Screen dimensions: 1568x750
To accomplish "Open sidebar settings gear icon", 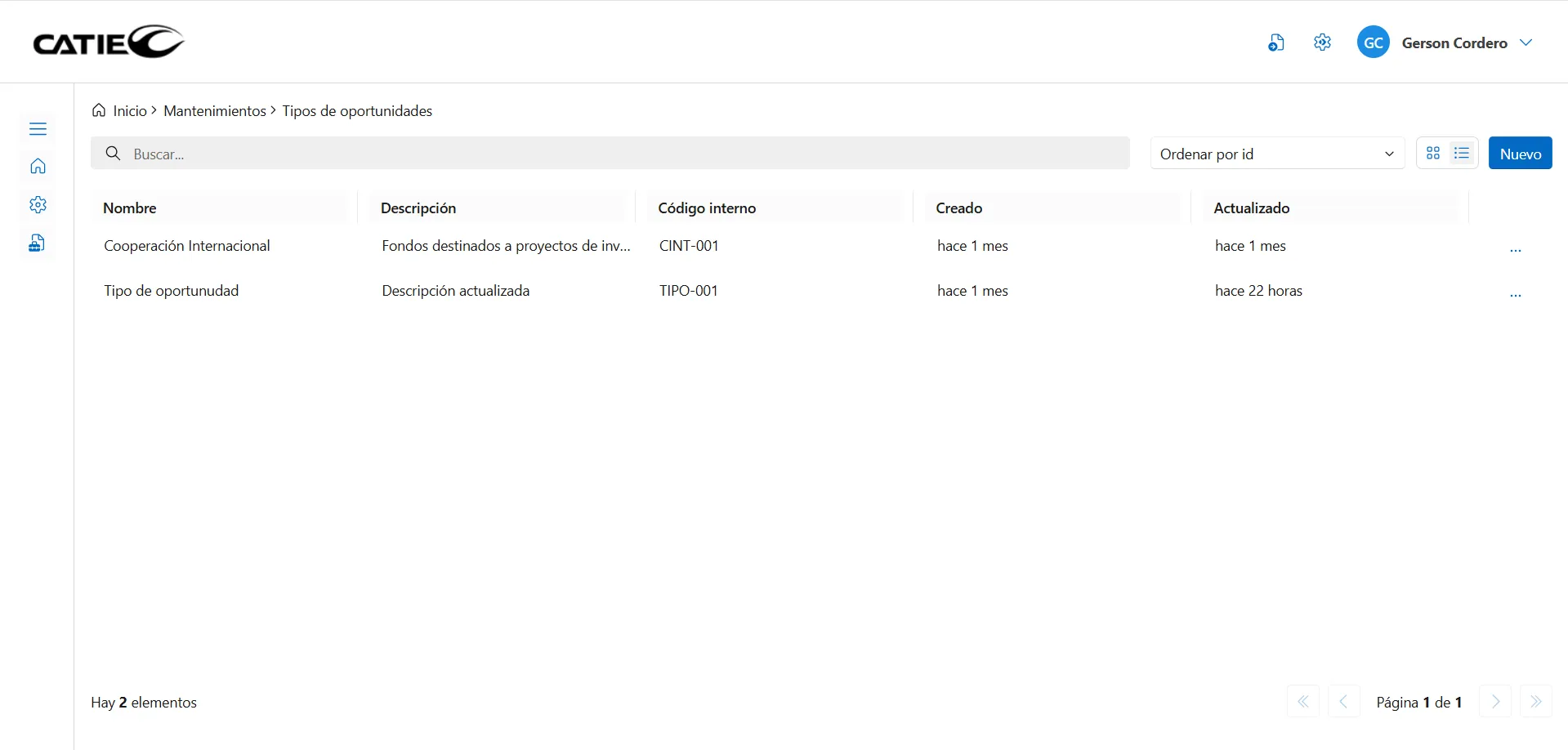I will tap(38, 205).
